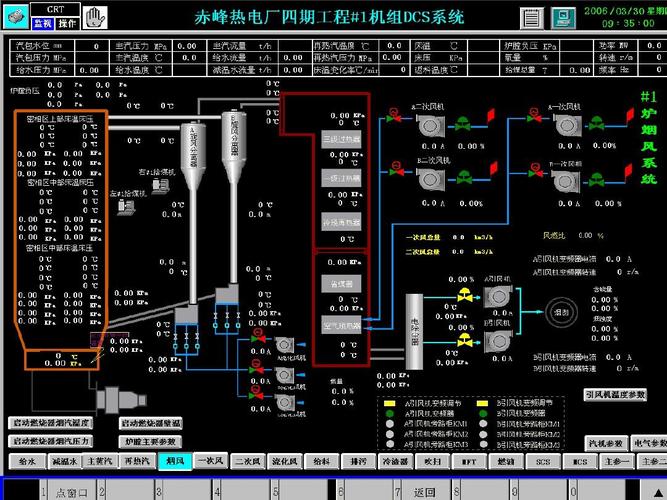
Task: Open the 一次风 page tab
Action: tap(211, 460)
